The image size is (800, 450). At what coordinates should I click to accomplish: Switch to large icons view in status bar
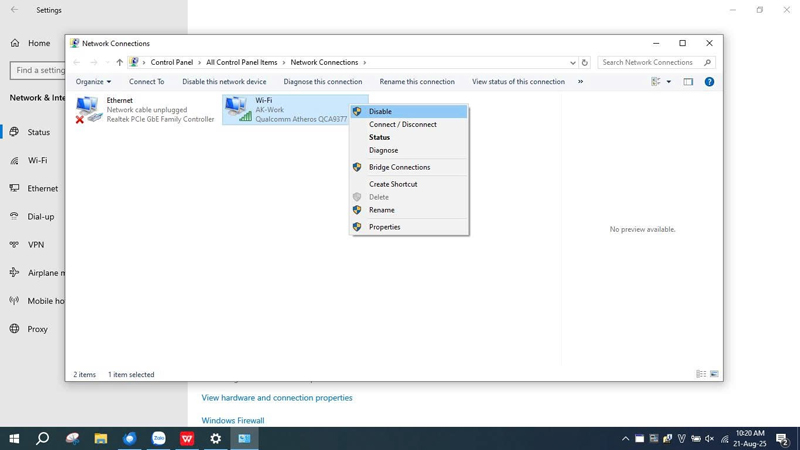714,374
